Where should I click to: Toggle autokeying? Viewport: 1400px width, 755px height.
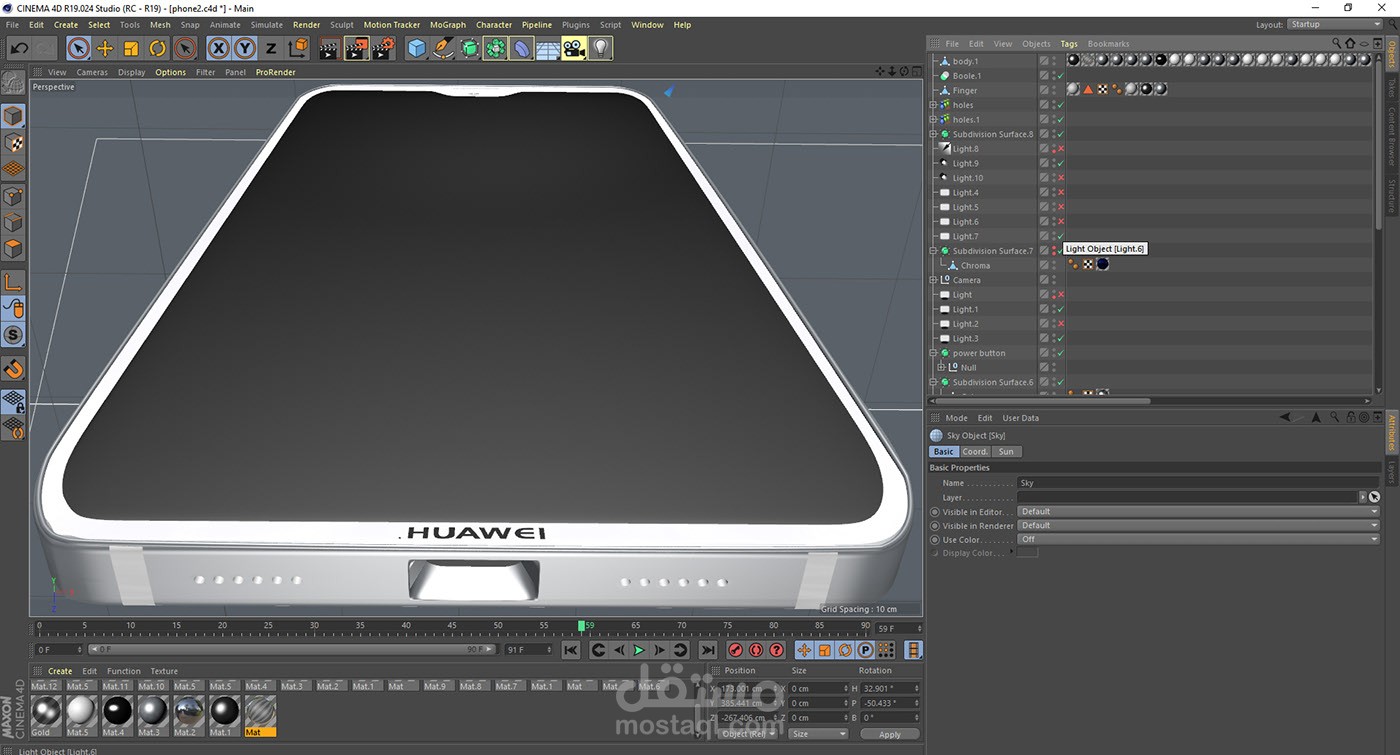(756, 650)
